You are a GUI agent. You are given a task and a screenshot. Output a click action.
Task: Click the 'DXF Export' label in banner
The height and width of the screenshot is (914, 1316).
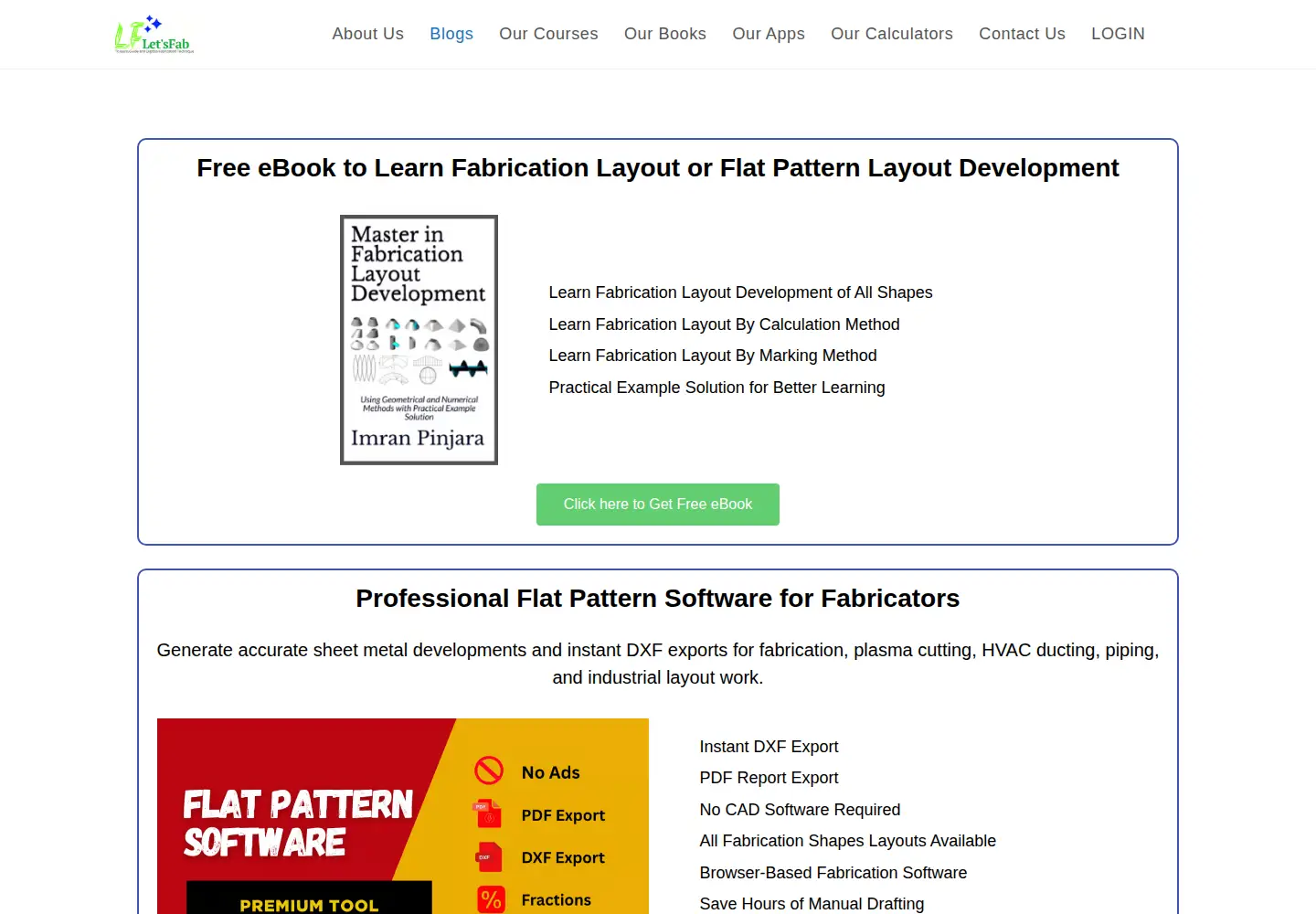point(563,857)
